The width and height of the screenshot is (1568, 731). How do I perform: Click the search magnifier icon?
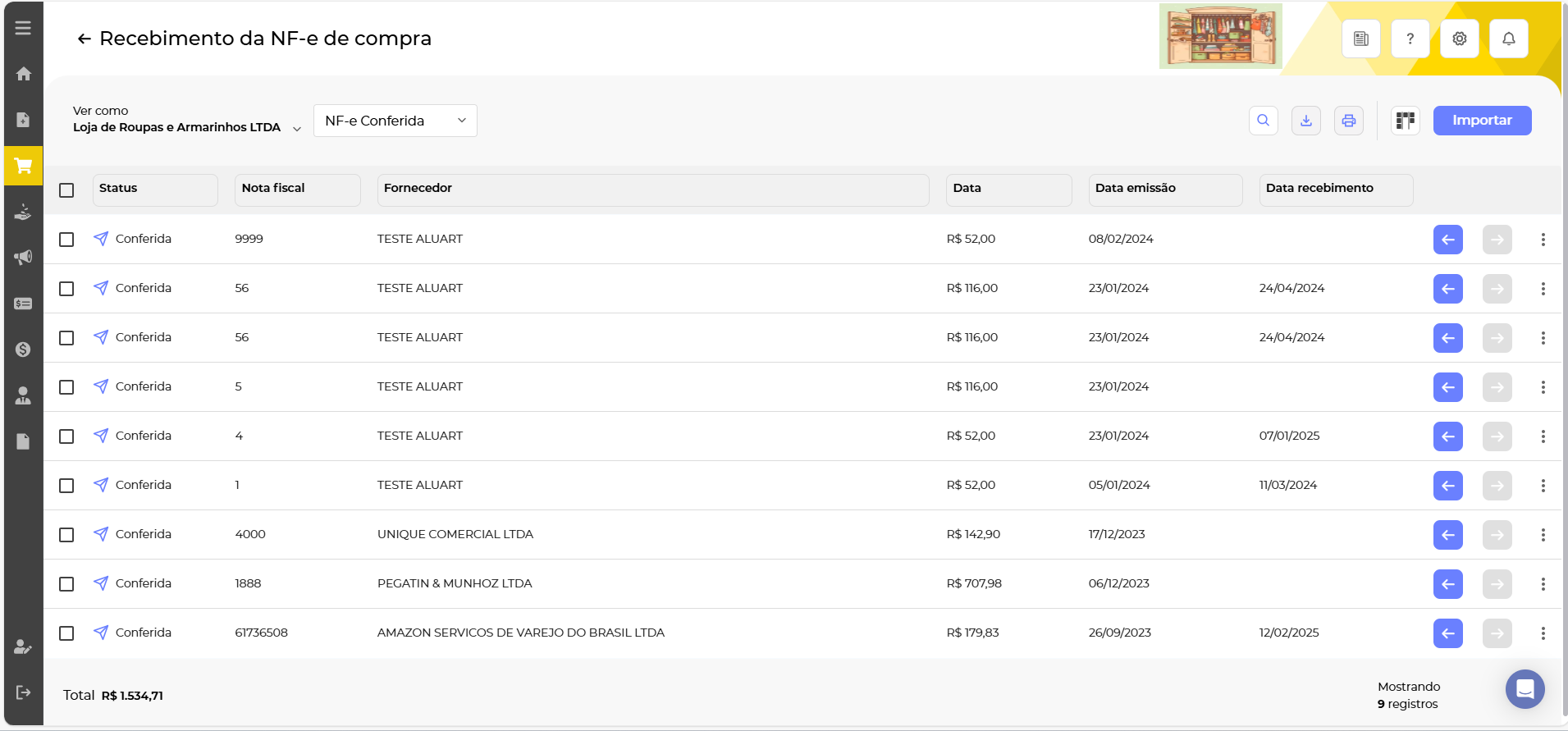coord(1263,121)
